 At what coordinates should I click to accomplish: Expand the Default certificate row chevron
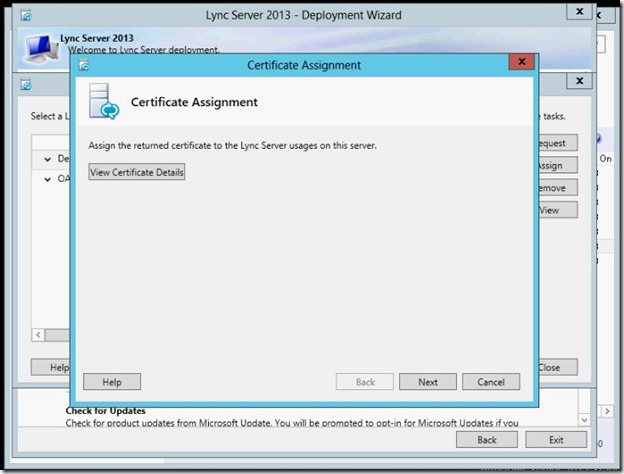[48, 159]
